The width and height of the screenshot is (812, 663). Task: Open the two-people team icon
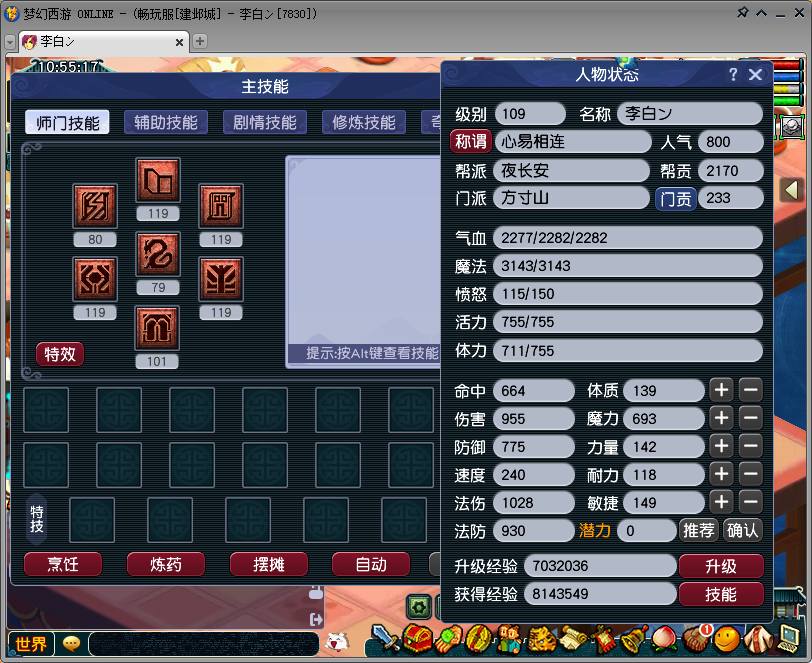tap(511, 638)
